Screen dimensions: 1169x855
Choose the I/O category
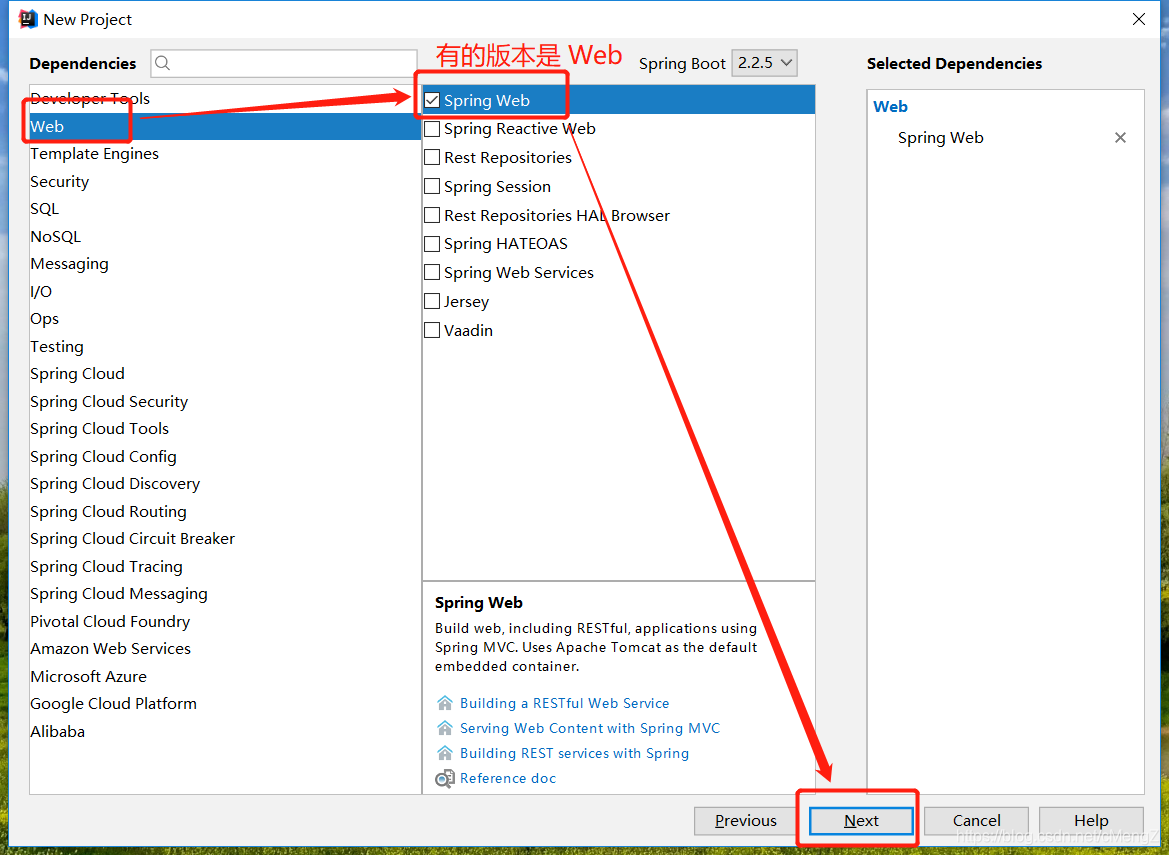225,291
